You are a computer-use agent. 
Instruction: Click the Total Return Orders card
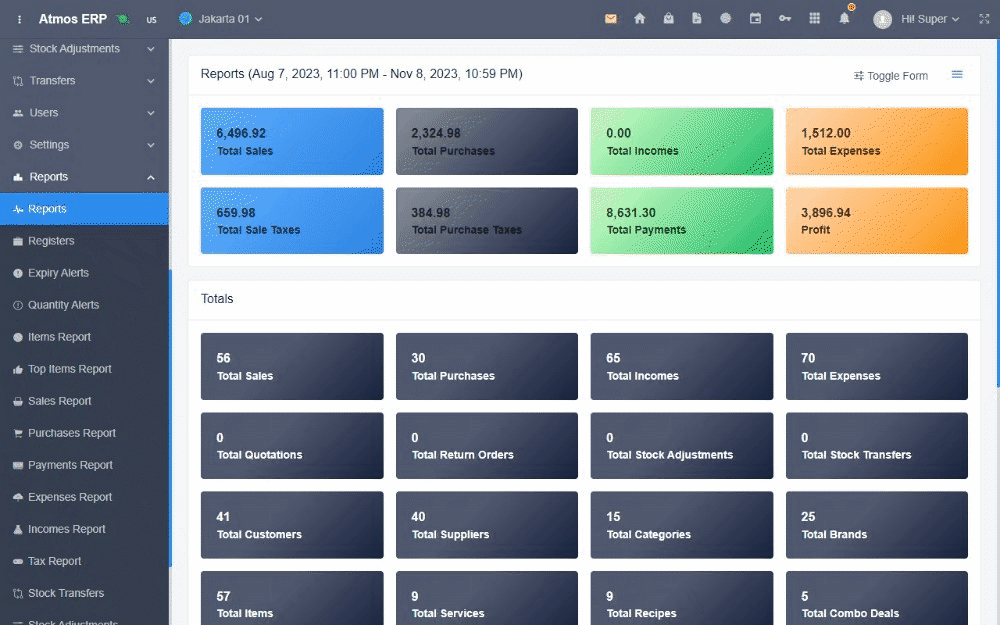tap(487, 446)
